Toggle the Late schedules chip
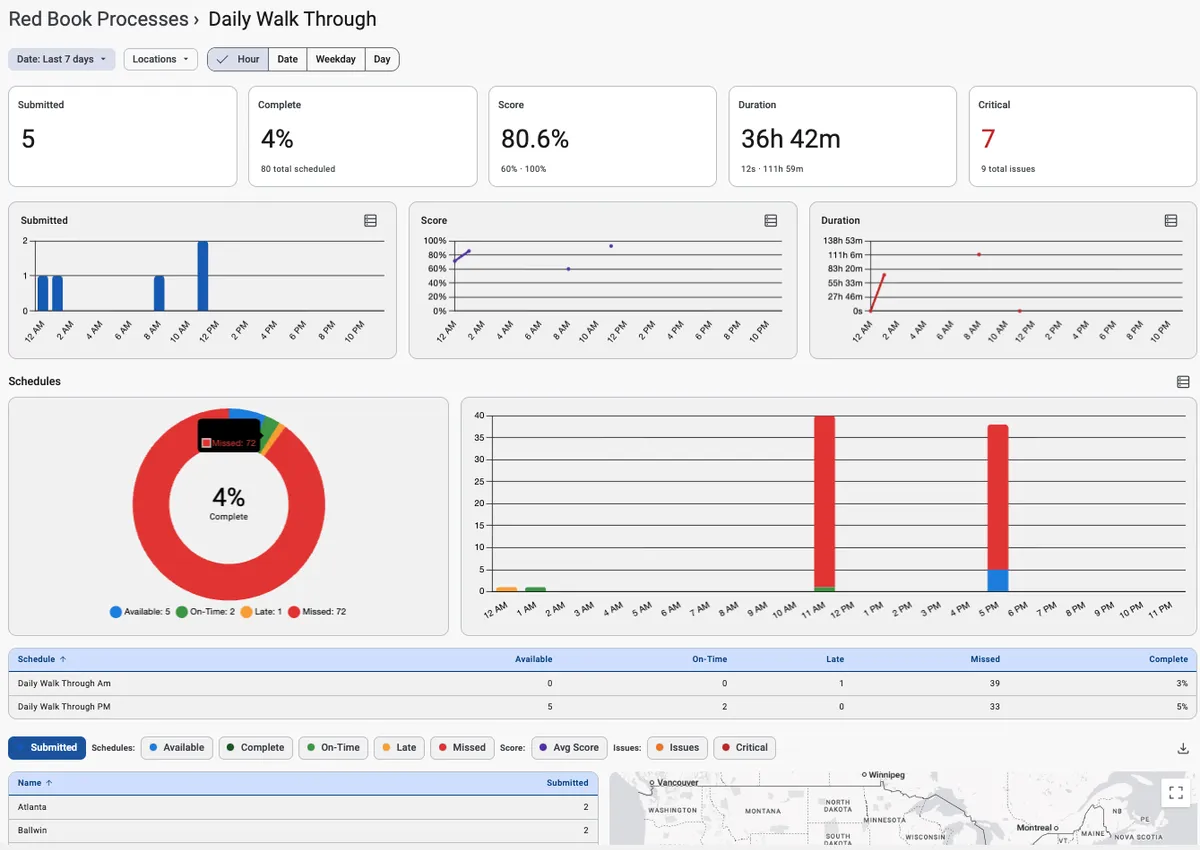 coord(399,748)
